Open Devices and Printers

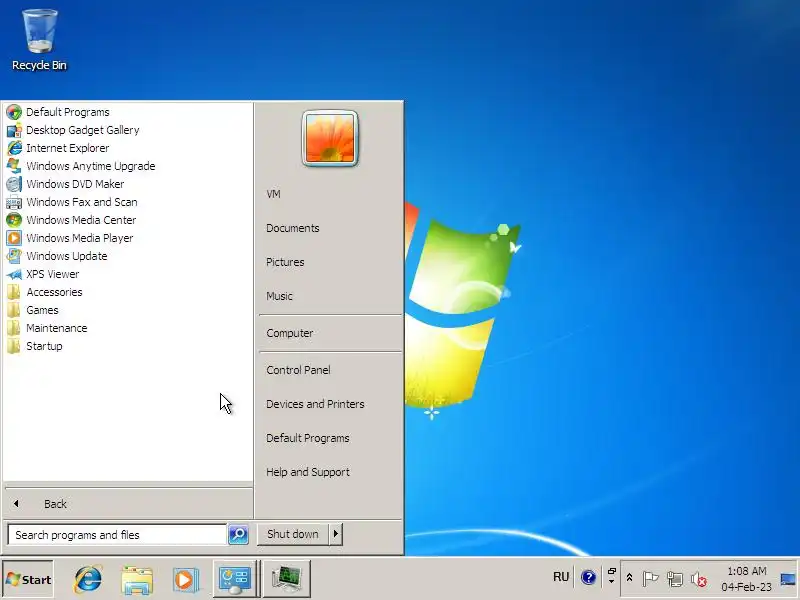[315, 404]
